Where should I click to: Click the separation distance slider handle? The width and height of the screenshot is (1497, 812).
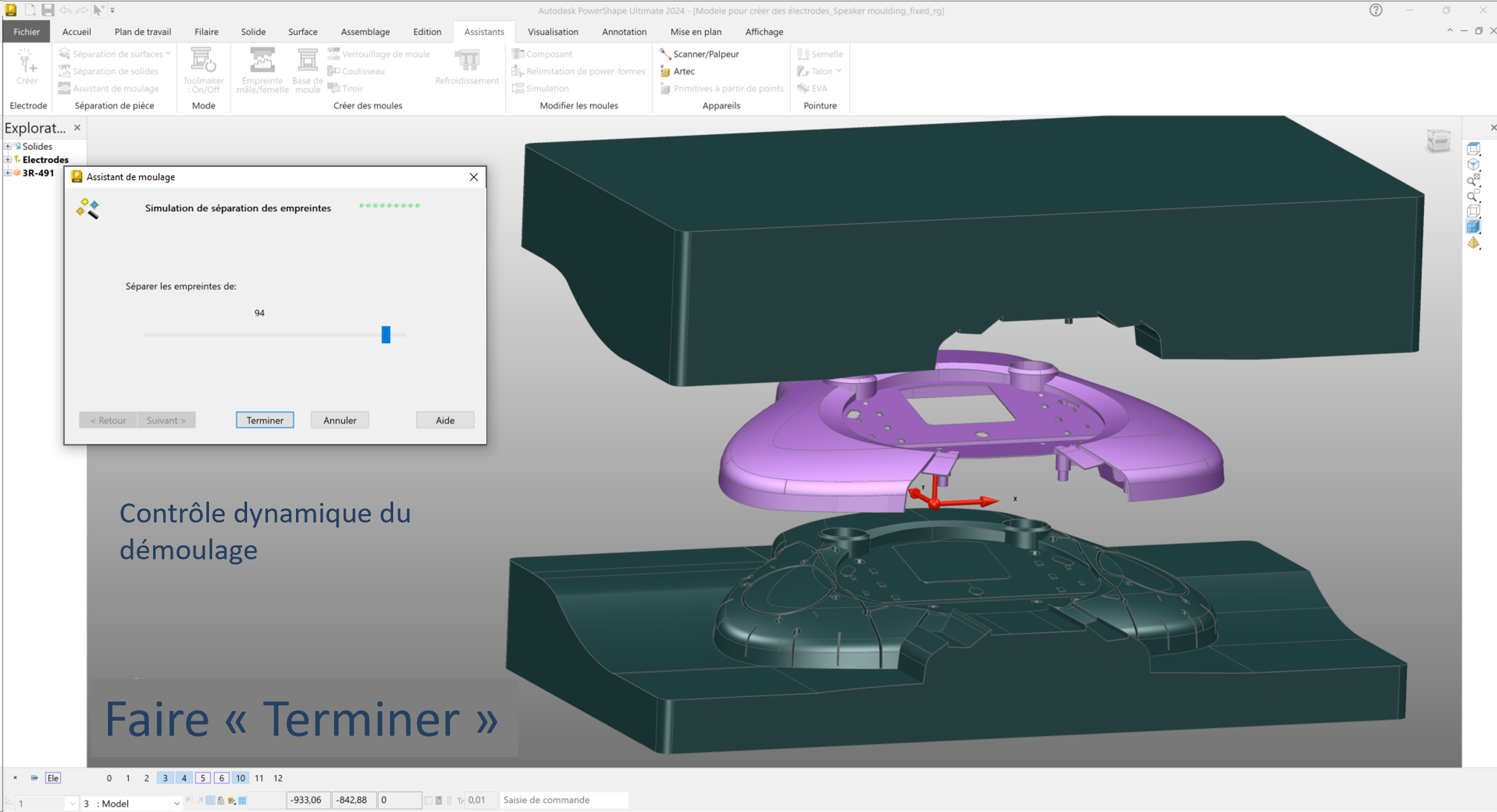pyautogui.click(x=386, y=335)
